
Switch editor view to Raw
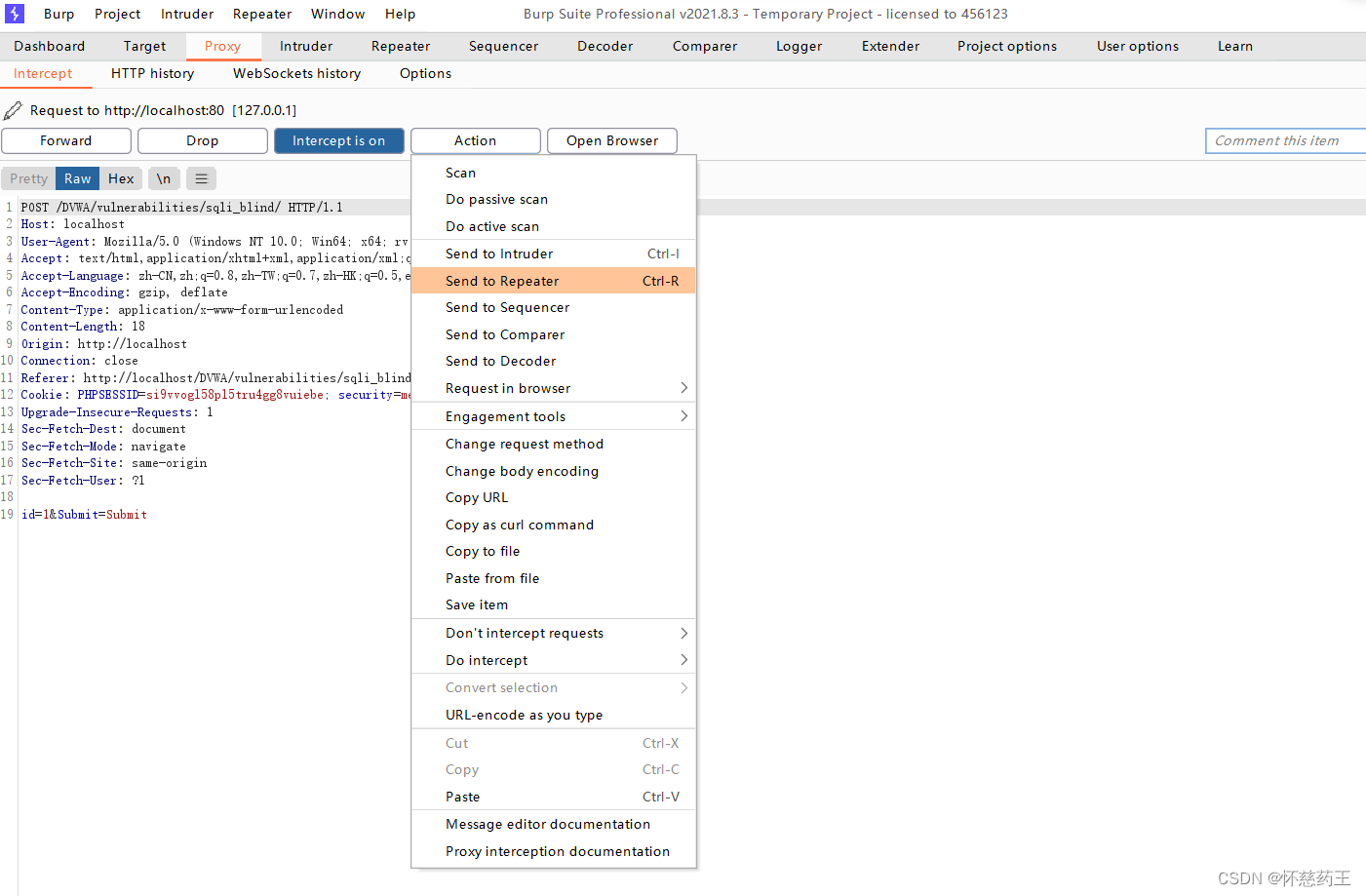coord(78,178)
